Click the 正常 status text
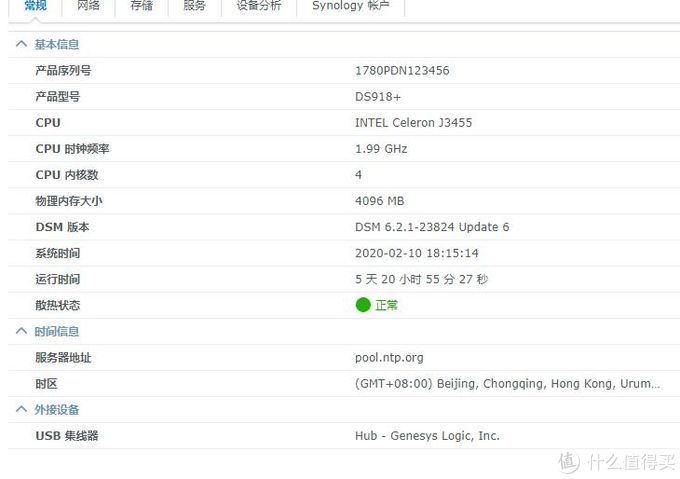Viewport: 680px width, 479px height. point(386,306)
